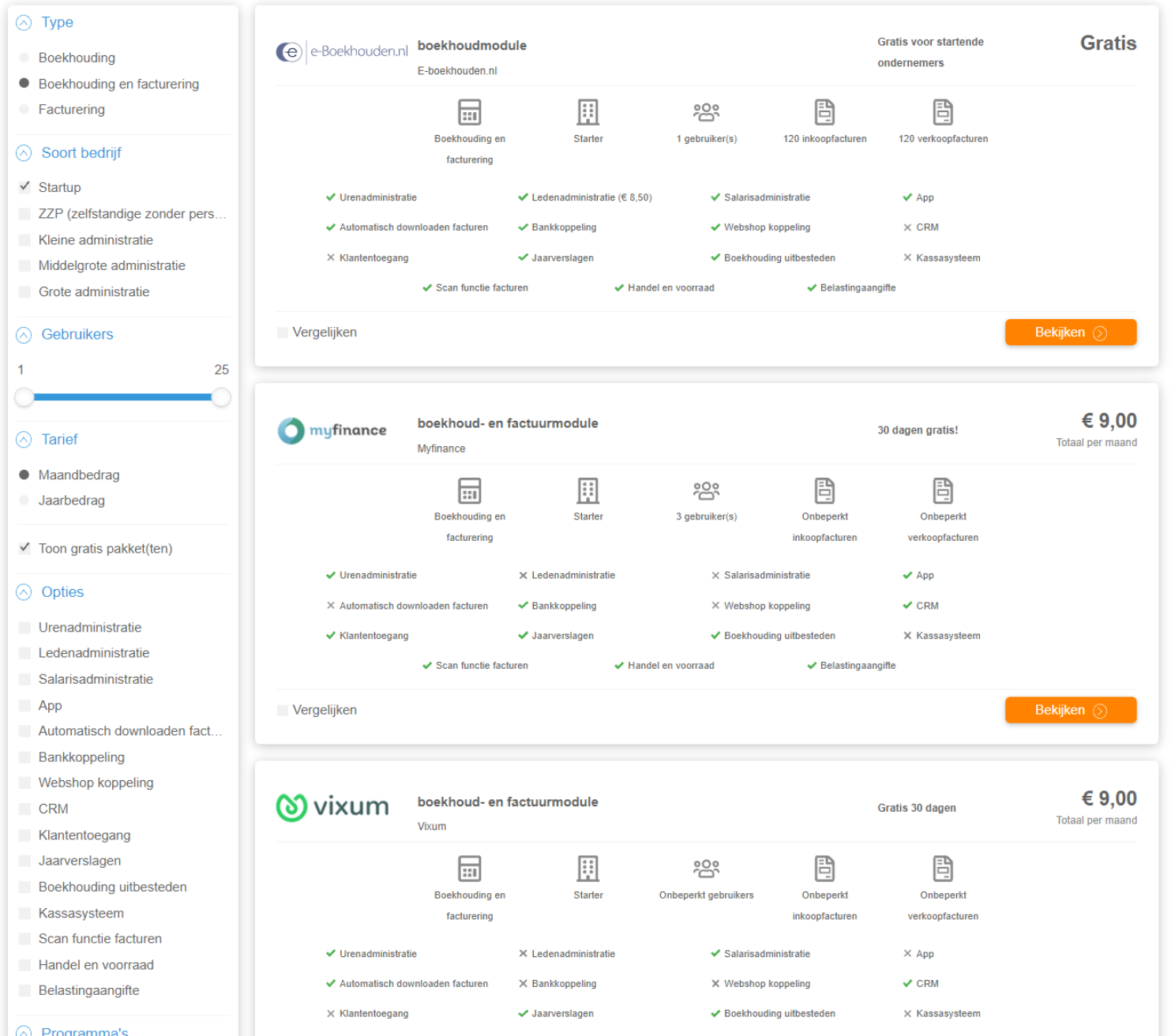Viewport: 1171px width, 1036px height.
Task: Click Vixum Onbeperkt verkoopfacturen document icon
Action: (943, 869)
